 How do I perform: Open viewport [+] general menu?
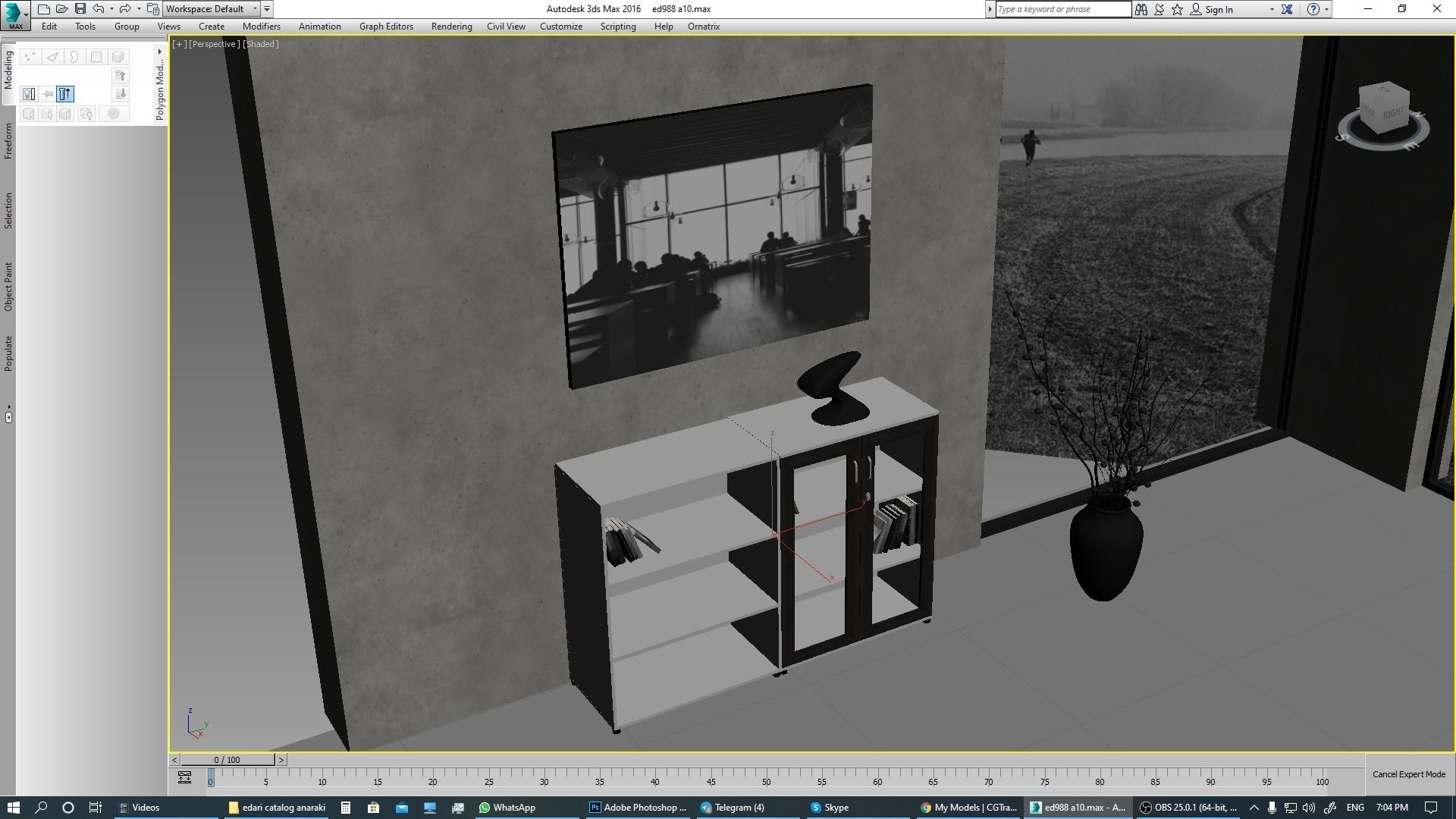click(179, 44)
